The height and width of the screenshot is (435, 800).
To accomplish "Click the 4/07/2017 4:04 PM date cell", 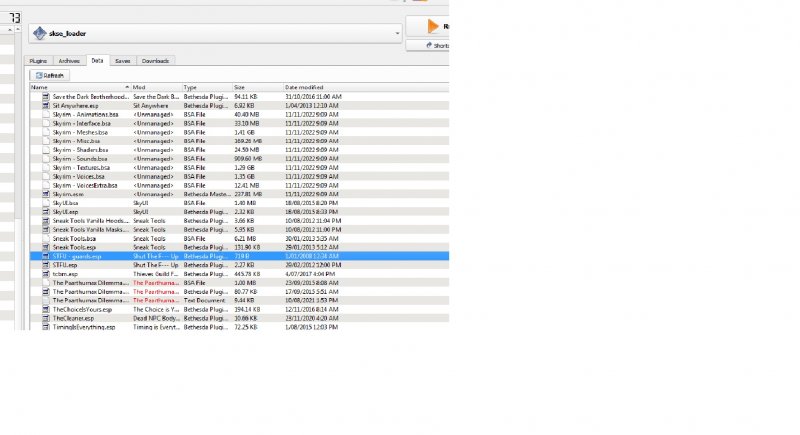I will 310,274.
